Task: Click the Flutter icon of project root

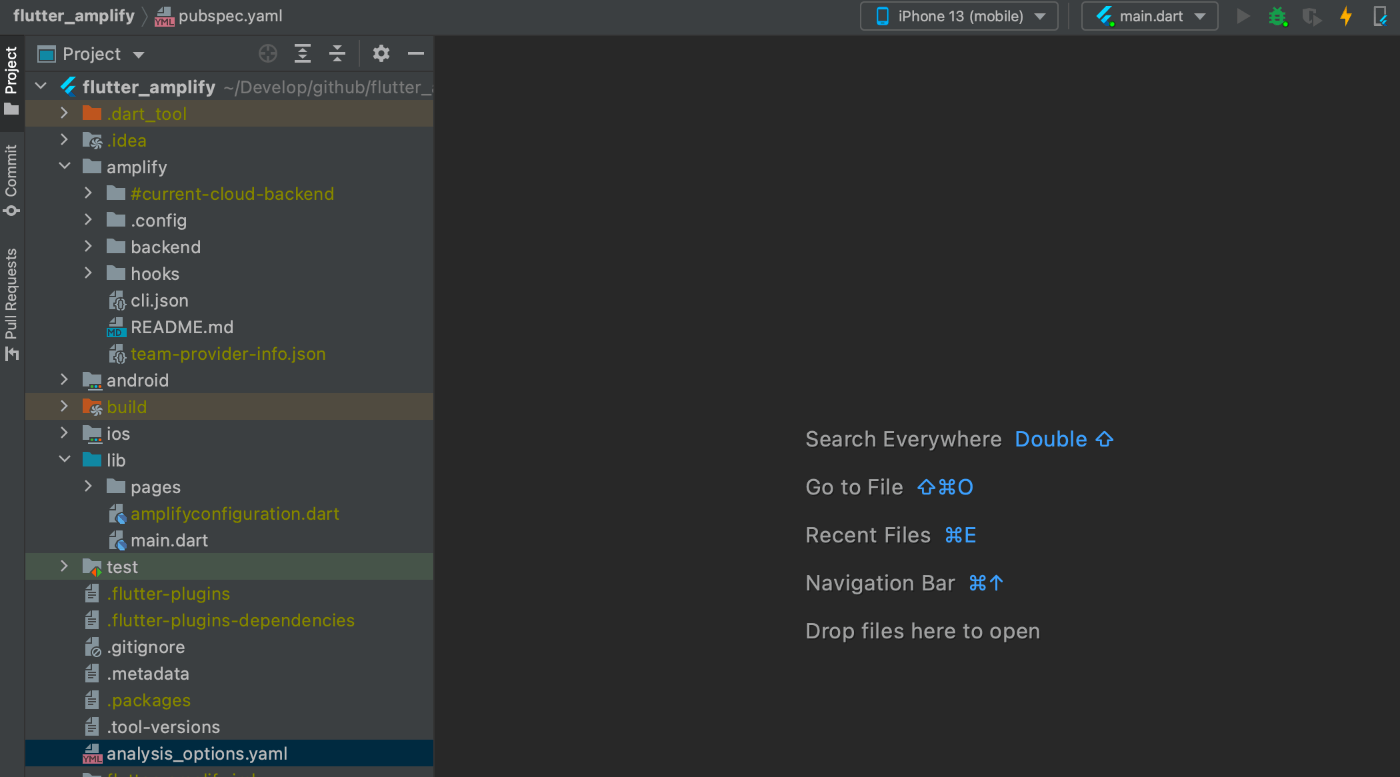Action: [68, 87]
